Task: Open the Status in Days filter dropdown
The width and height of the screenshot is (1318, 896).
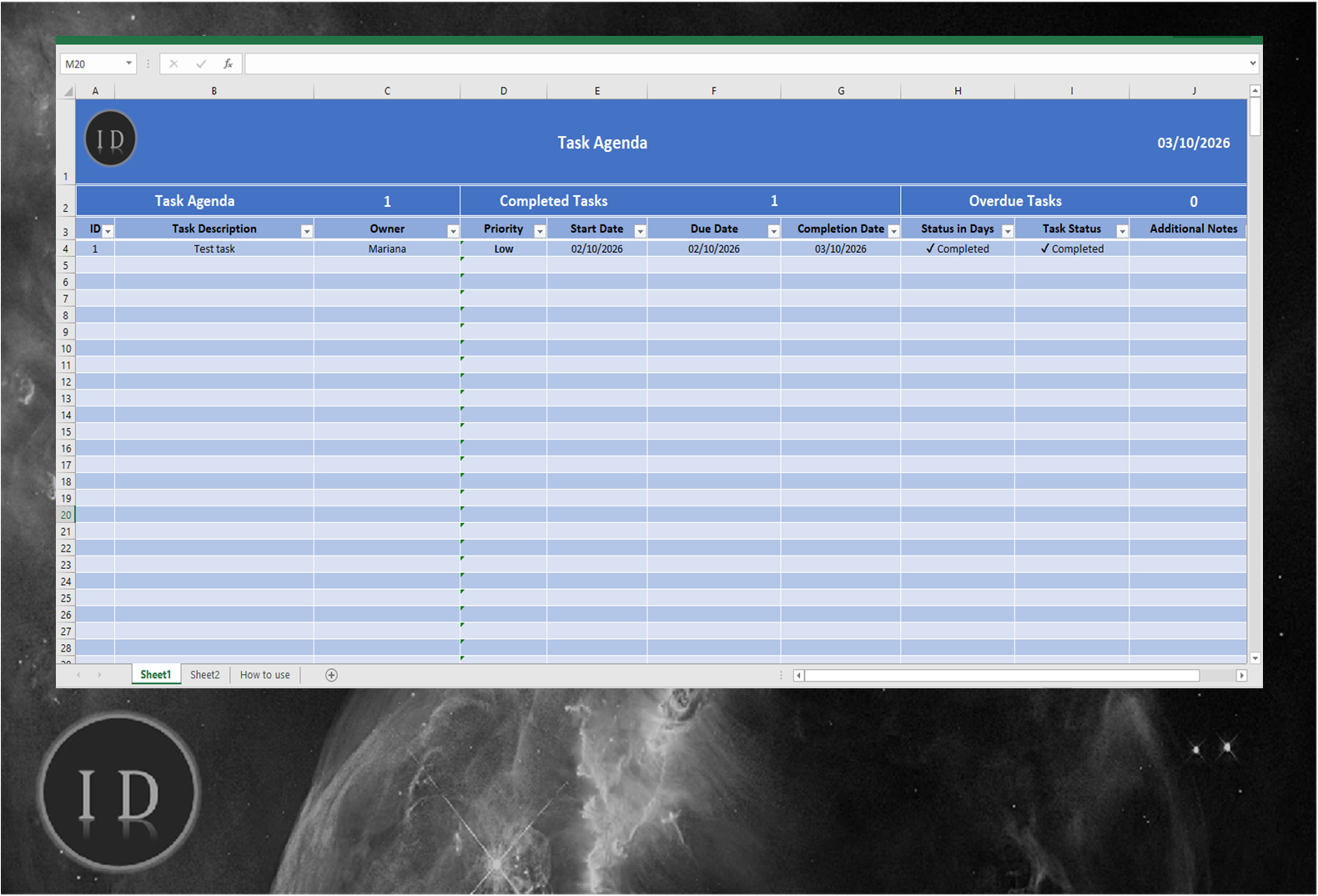Action: 1008,231
